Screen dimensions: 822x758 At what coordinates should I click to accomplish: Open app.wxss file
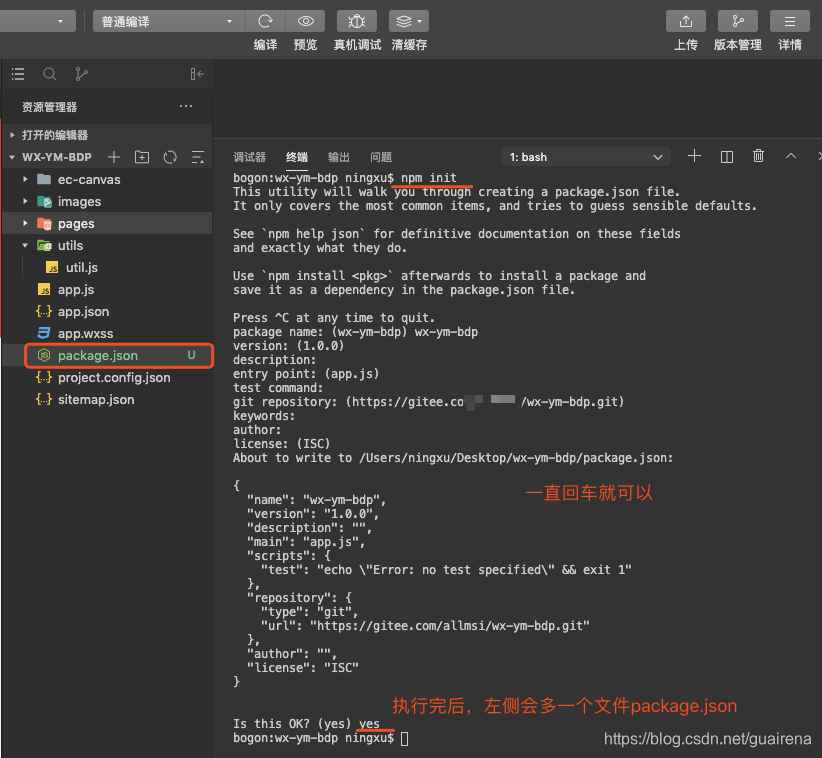coord(107,334)
